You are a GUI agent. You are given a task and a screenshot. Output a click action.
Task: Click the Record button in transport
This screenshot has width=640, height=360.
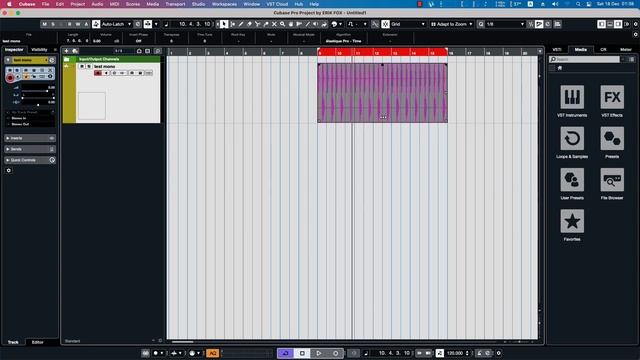pyautogui.click(x=336, y=353)
